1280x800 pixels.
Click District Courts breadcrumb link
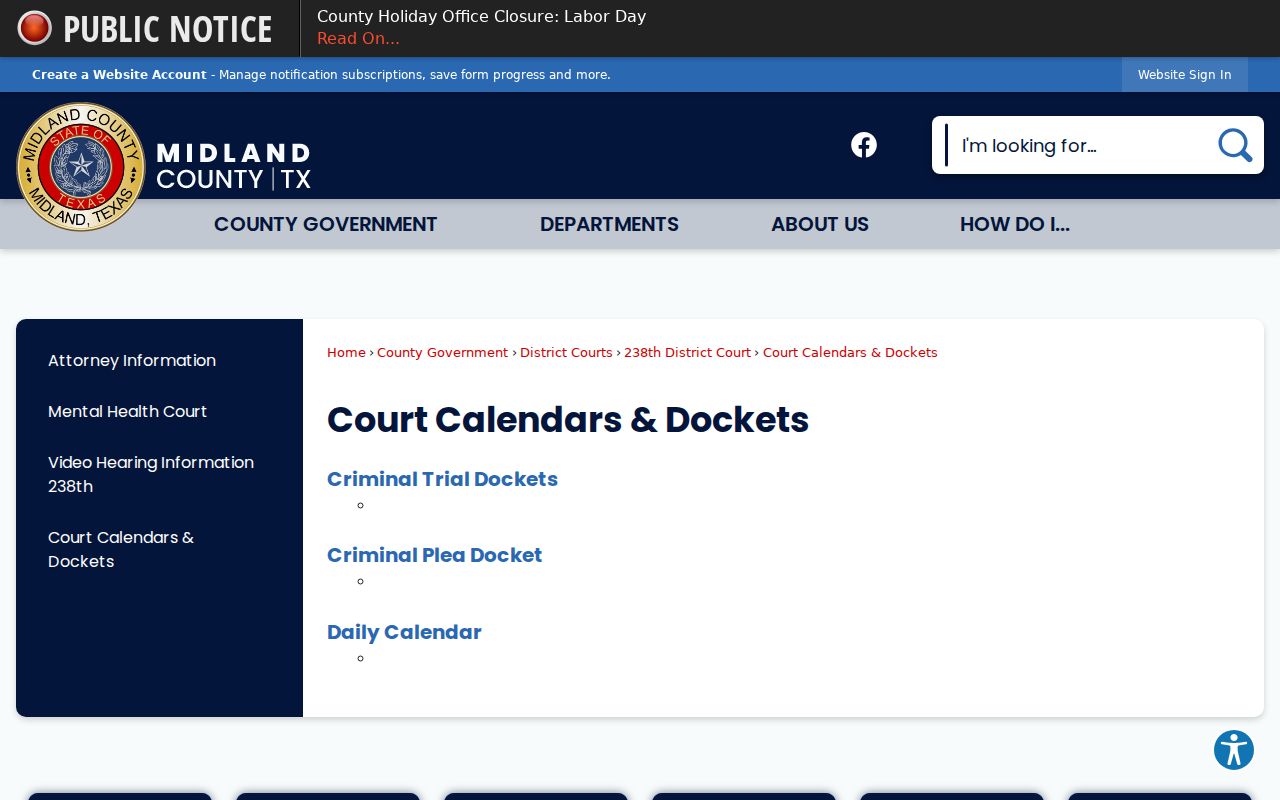pos(566,352)
